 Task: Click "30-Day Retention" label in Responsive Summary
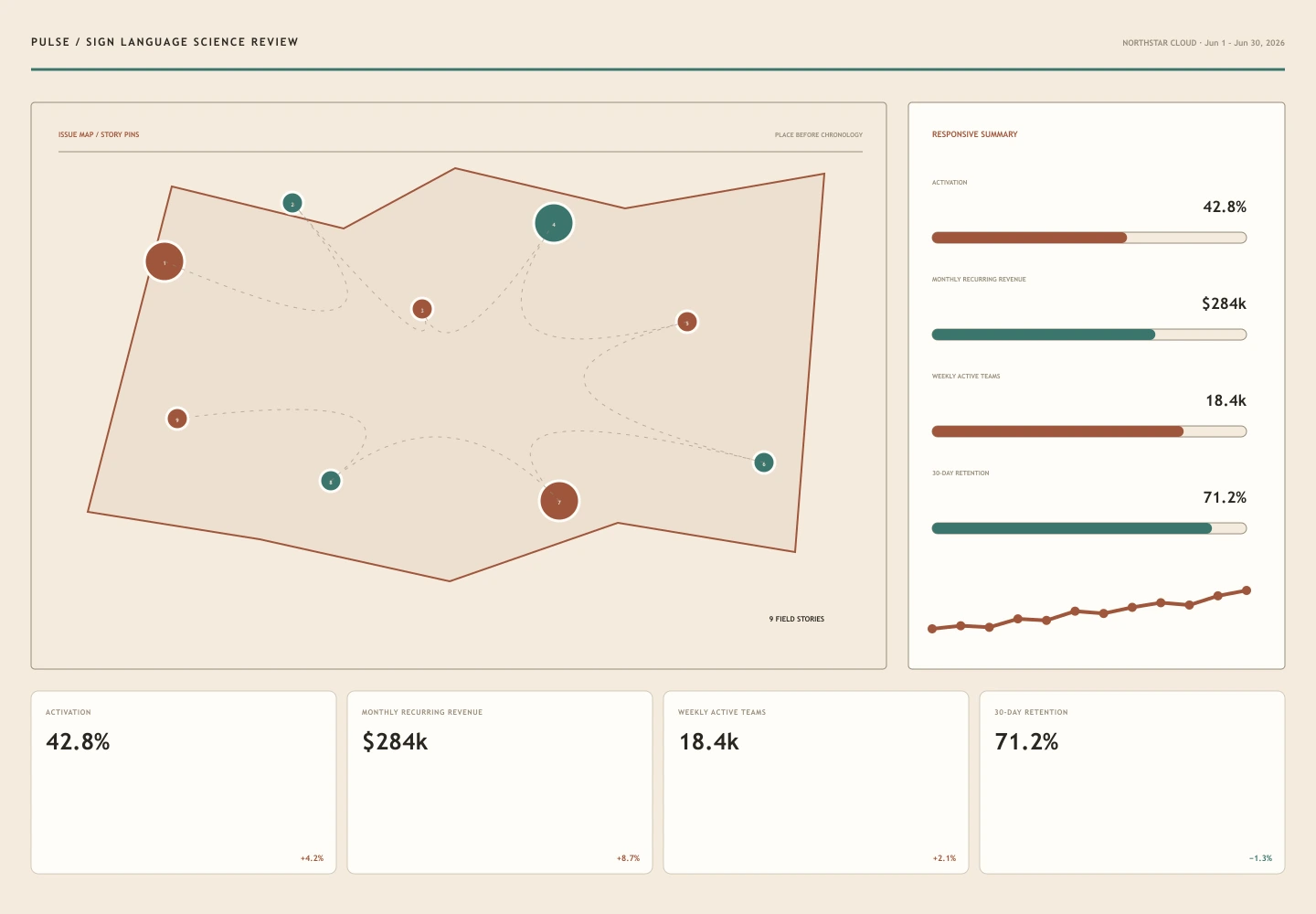[x=960, y=473]
